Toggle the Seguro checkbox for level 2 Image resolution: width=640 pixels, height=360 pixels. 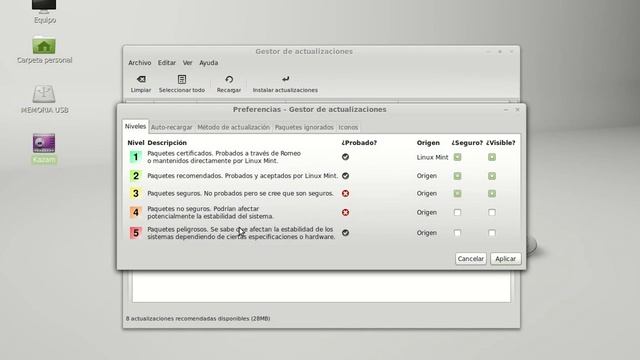coord(458,176)
